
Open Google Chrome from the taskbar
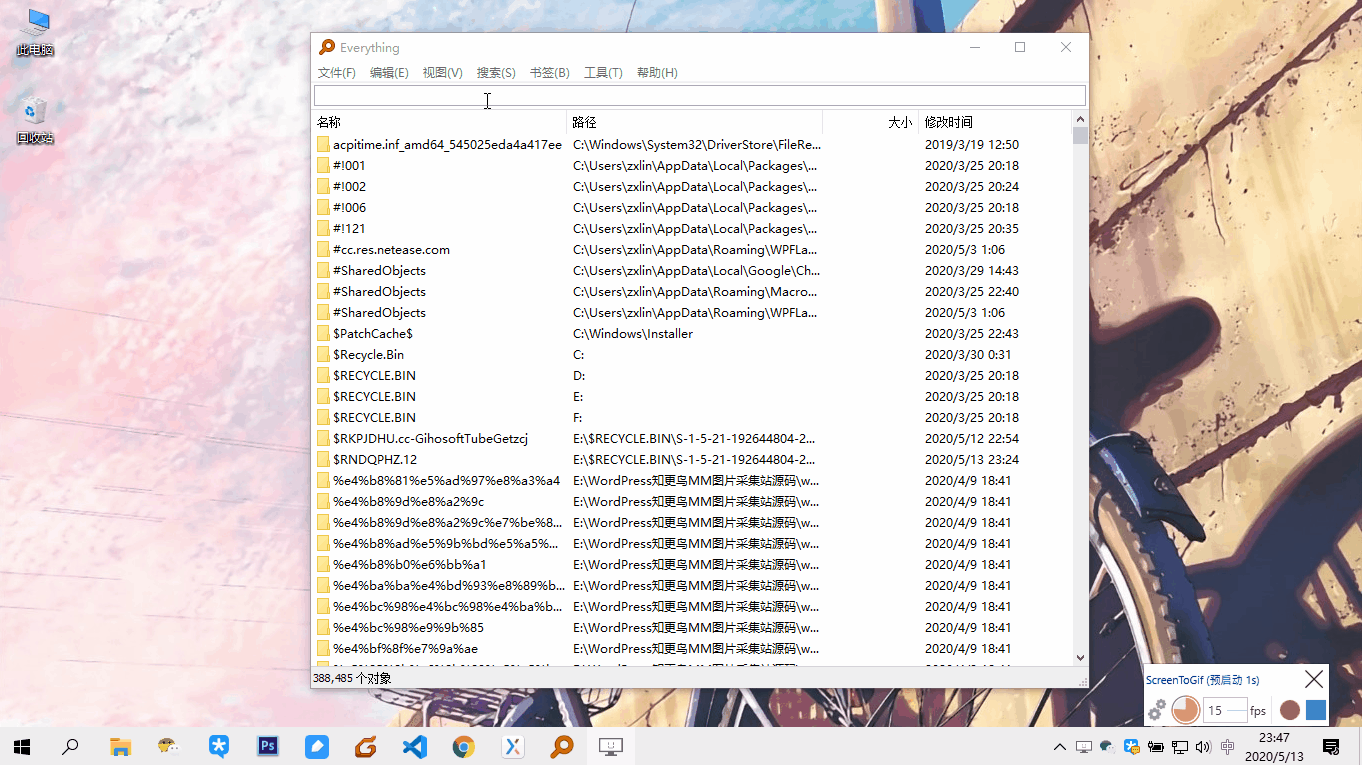(463, 746)
